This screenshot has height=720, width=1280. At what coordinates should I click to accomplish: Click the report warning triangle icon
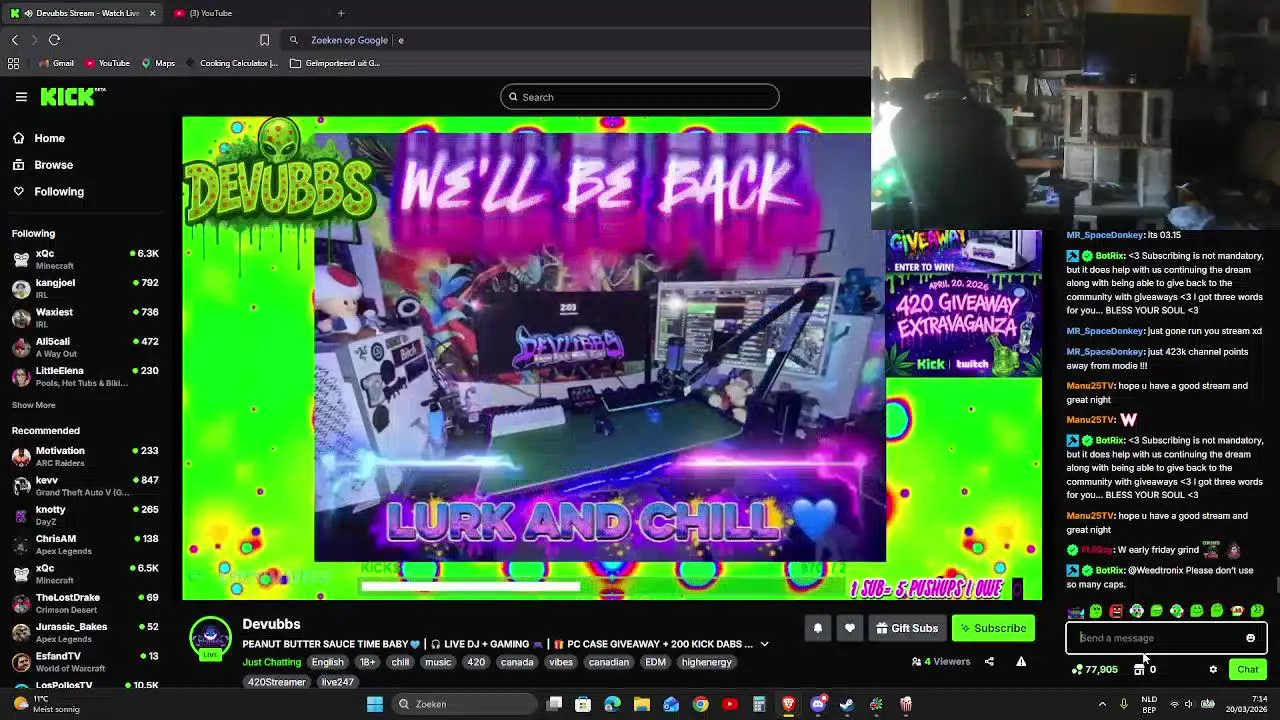(1021, 661)
